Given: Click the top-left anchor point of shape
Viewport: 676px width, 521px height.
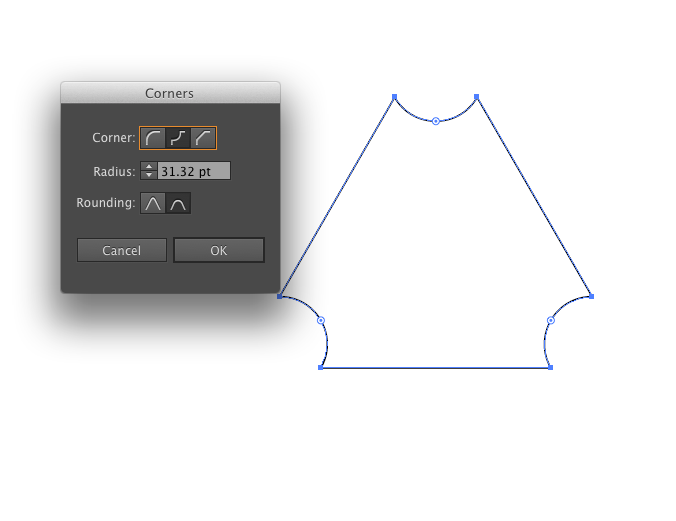Looking at the screenshot, I should coord(394,97).
